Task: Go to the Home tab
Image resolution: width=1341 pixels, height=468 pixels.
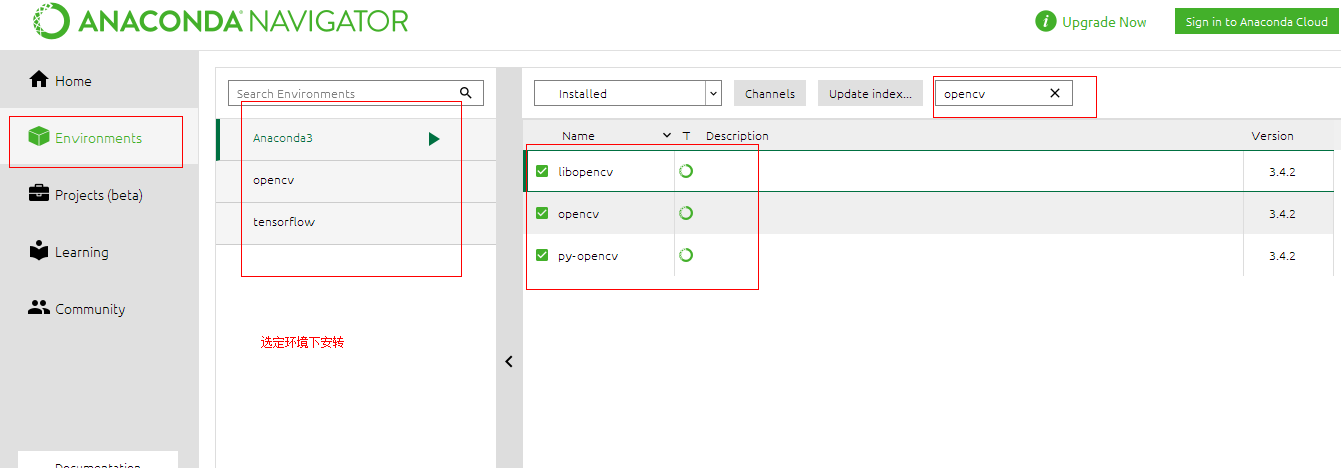Action: coord(100,80)
